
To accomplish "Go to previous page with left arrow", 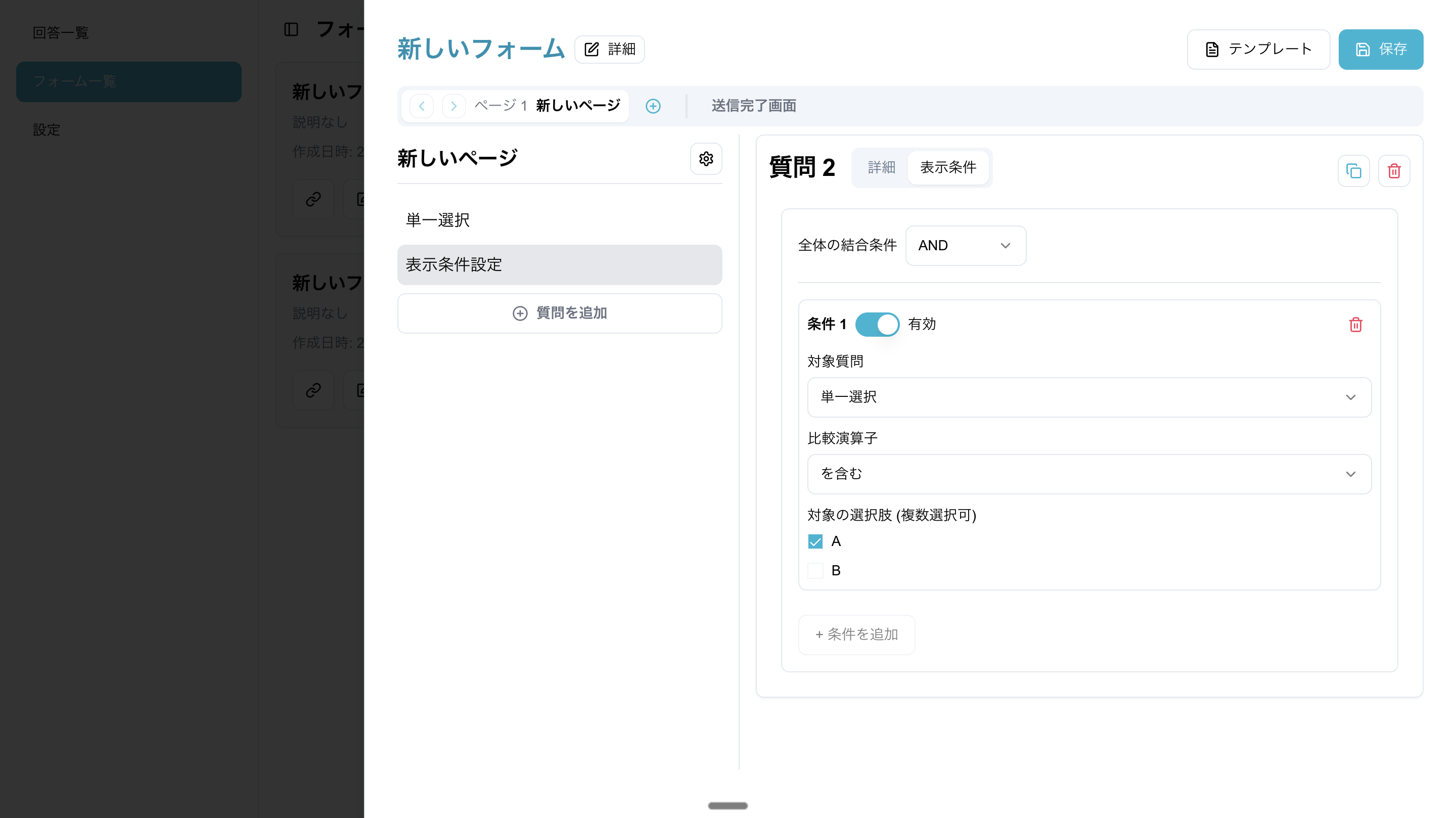I will (x=422, y=106).
